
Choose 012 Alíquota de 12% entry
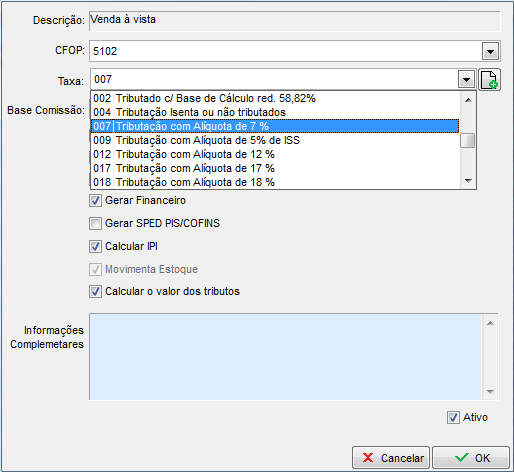pos(275,154)
